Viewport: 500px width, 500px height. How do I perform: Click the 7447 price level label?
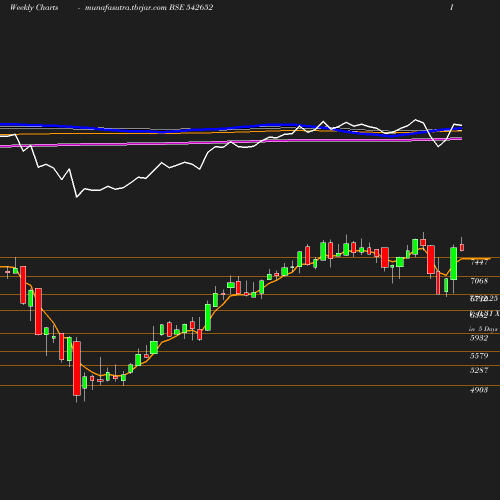coord(479,262)
